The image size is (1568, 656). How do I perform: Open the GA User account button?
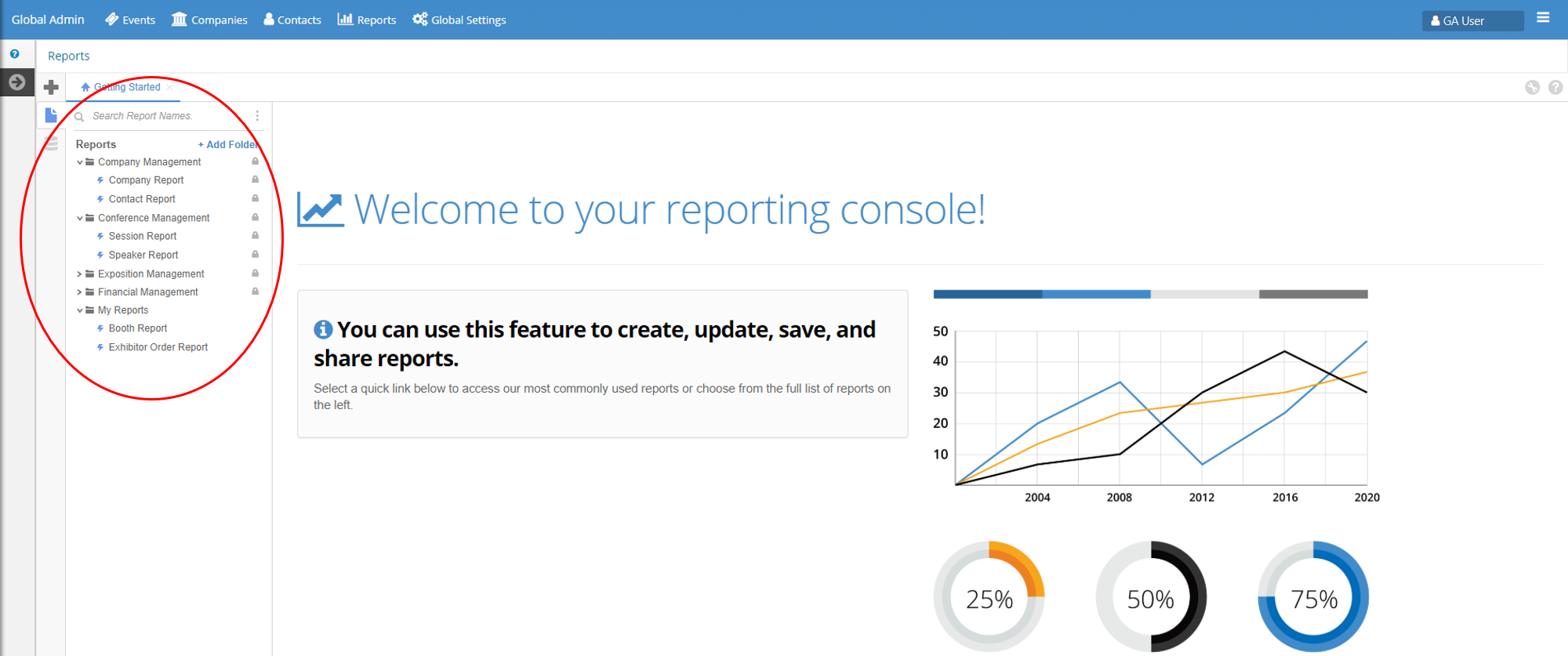pyautogui.click(x=1472, y=21)
